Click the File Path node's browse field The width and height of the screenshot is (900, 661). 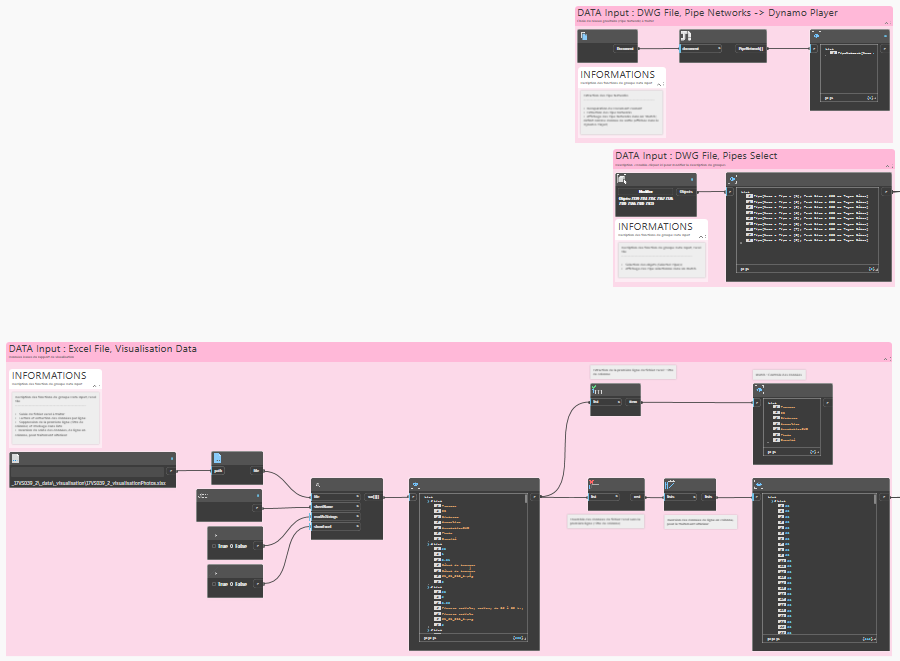pyautogui.click(x=88, y=471)
